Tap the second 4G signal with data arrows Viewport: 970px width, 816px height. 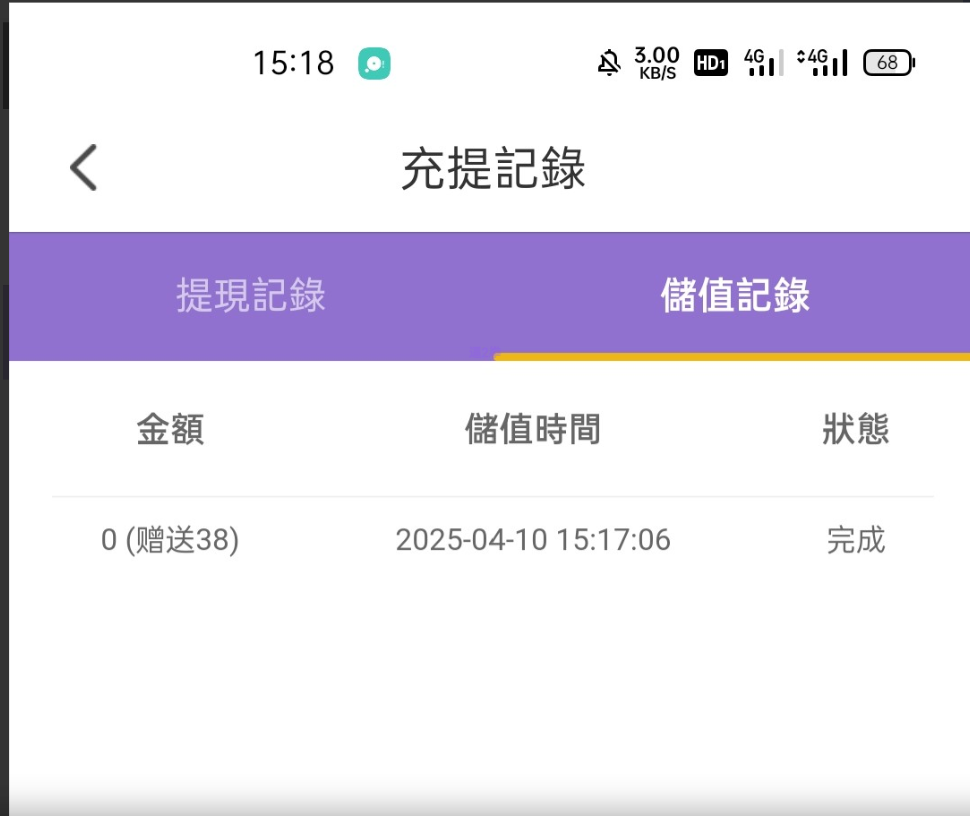click(x=822, y=62)
